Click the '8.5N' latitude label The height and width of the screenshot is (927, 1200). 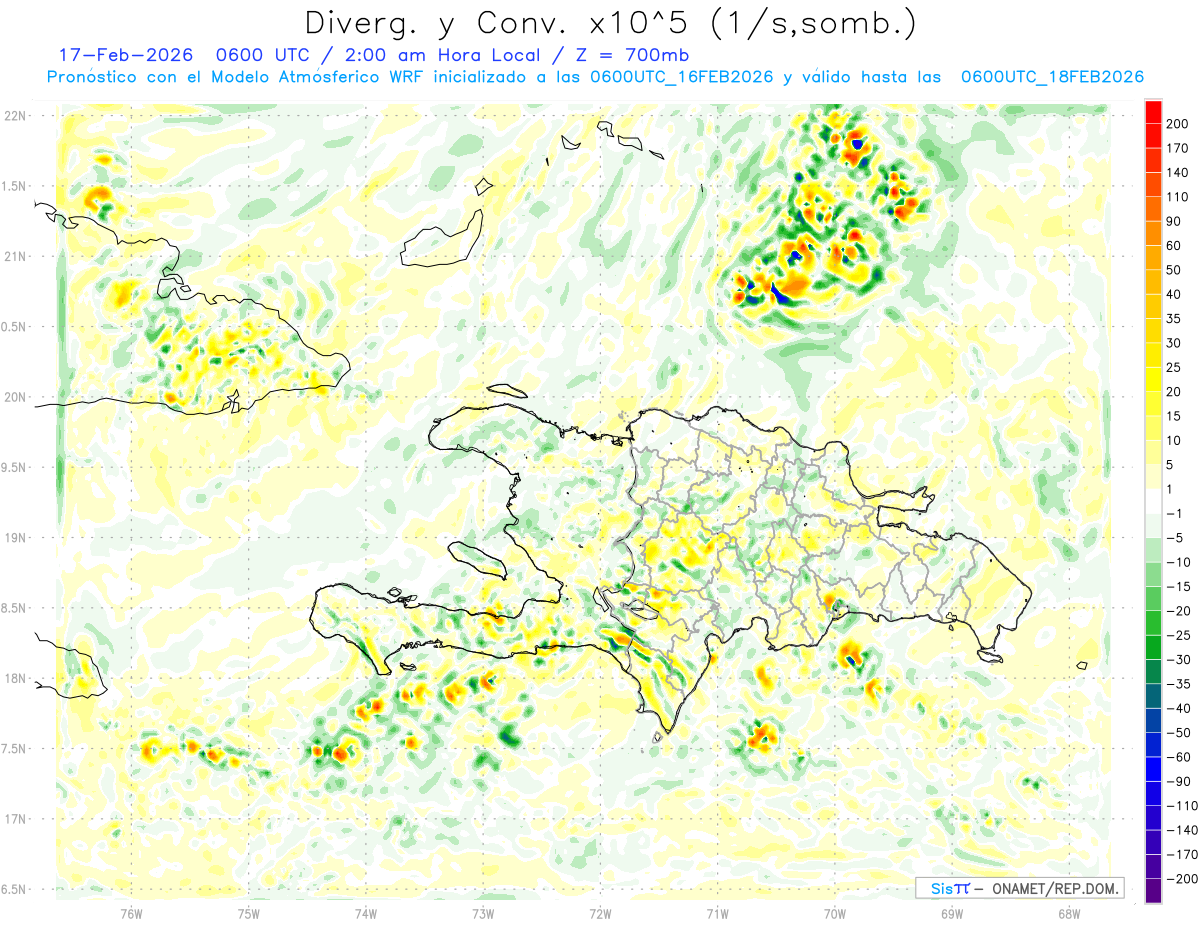(x=15, y=608)
